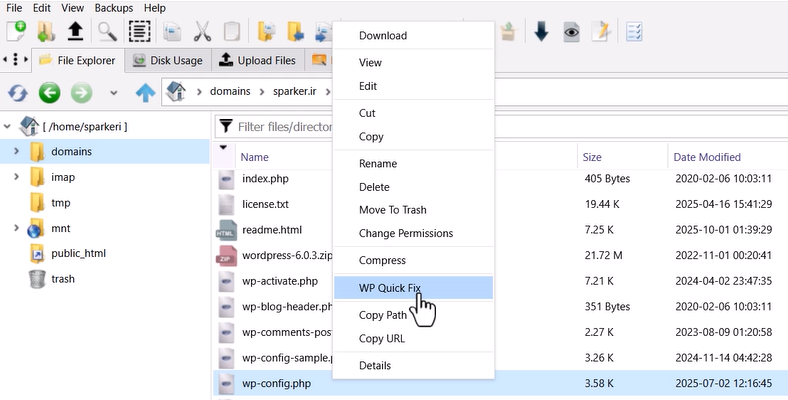
Task: Click the Download dark arrow toolbar icon
Action: (x=541, y=31)
